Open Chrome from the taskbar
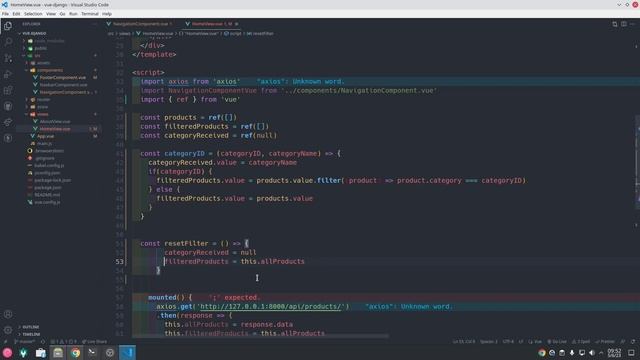The image size is (640, 360). tap(76, 353)
